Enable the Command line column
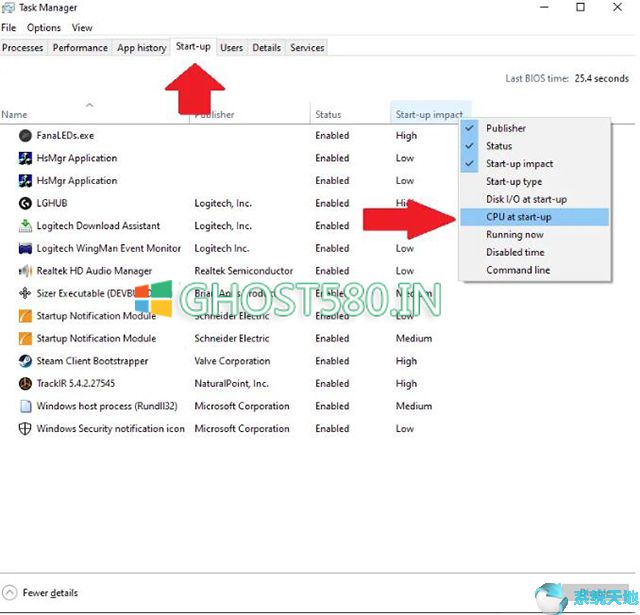The height and width of the screenshot is (615, 640). tap(535, 270)
